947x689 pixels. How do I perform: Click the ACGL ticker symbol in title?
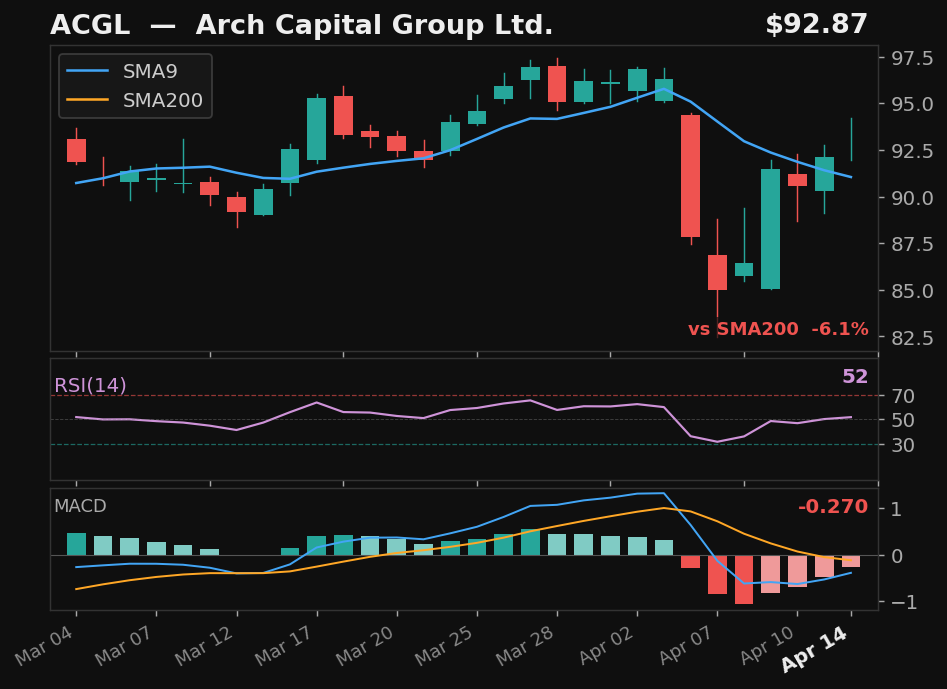(90, 25)
